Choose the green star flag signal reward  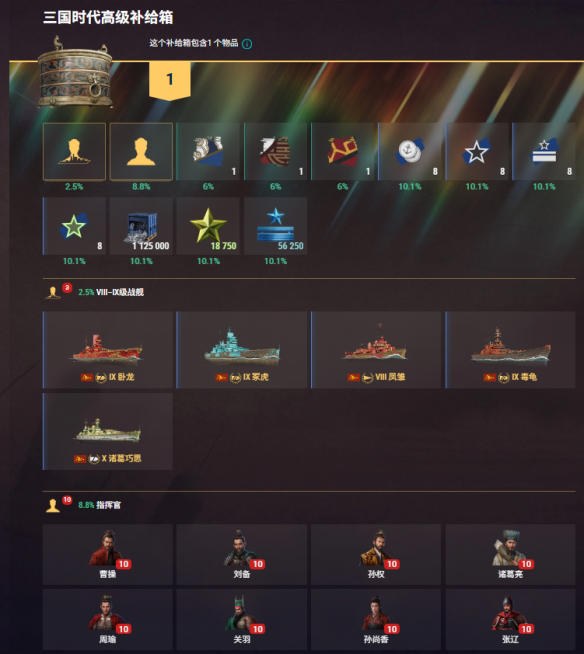click(x=74, y=226)
